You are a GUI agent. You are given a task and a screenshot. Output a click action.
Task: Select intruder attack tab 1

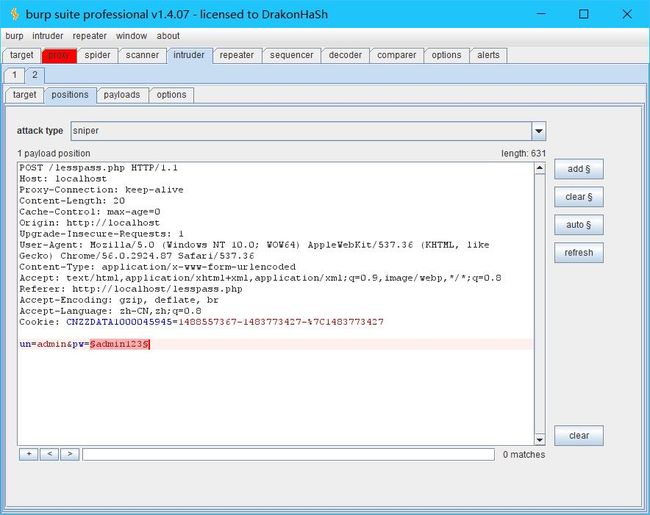[x=15, y=75]
